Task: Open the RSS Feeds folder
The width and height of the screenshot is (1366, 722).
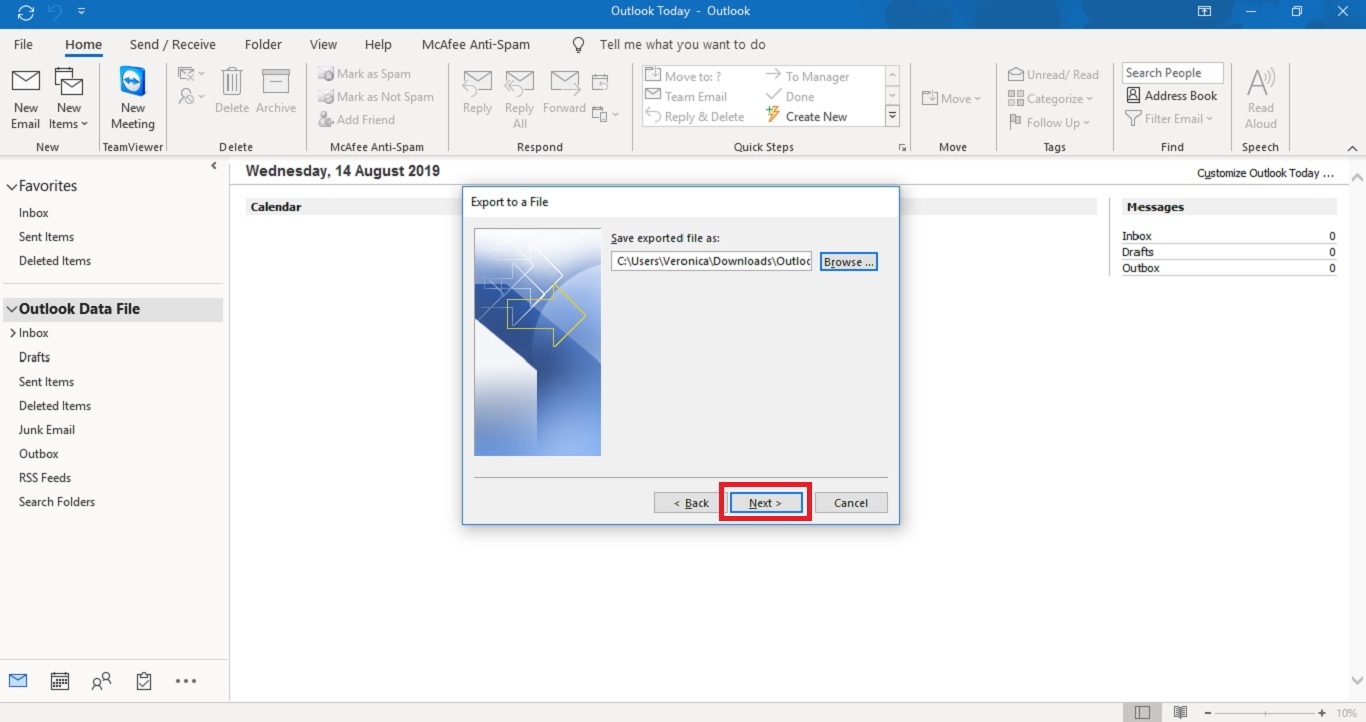Action: 45,478
